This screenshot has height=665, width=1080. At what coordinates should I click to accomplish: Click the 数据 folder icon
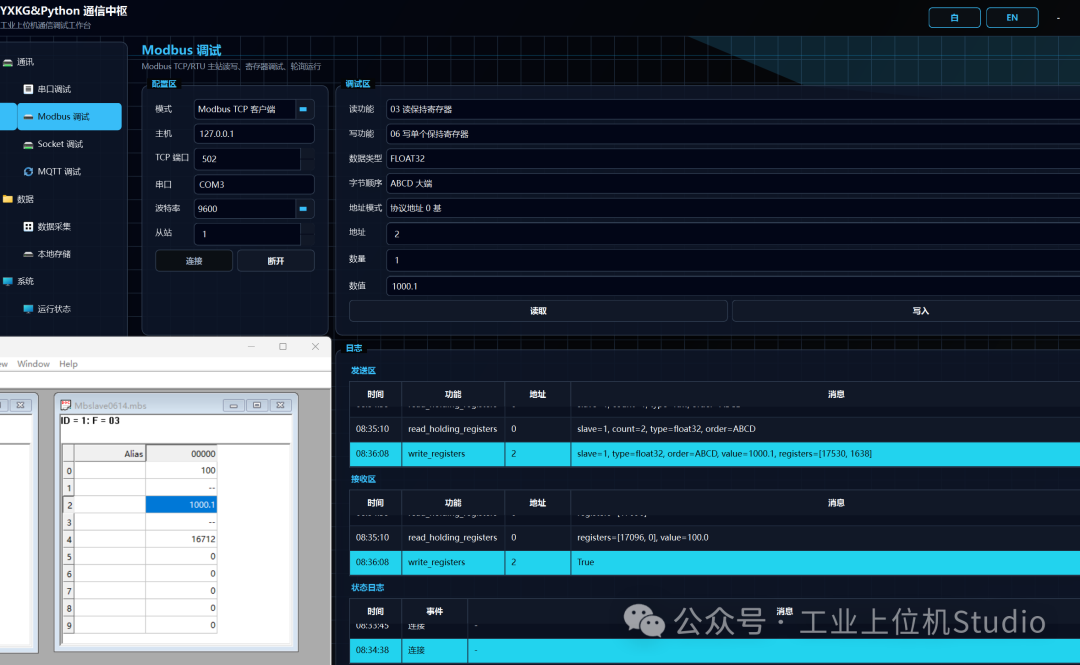pos(8,199)
